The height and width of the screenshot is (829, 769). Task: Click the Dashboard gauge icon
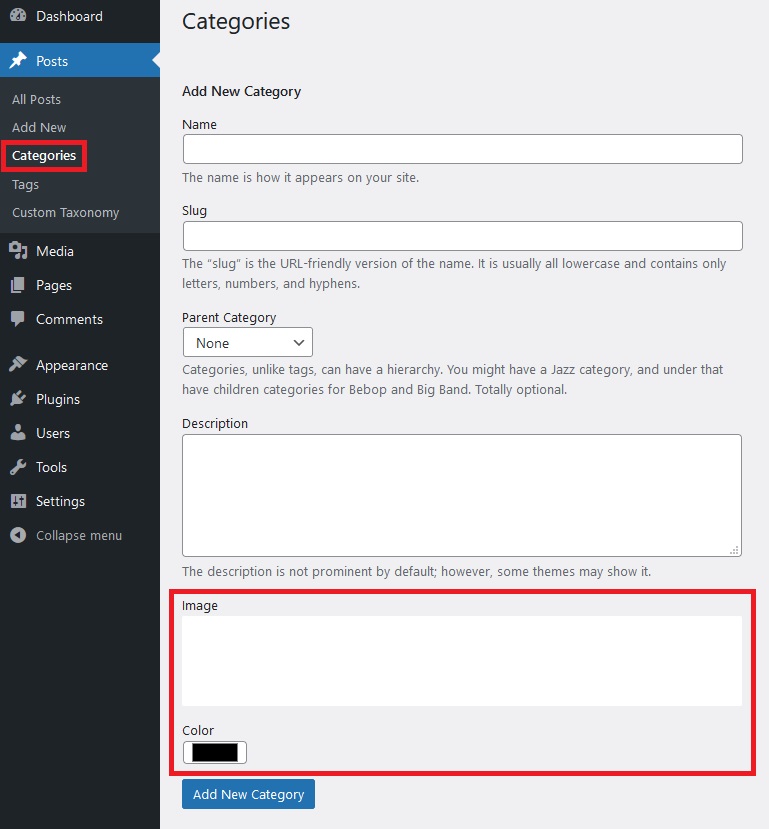pos(18,16)
